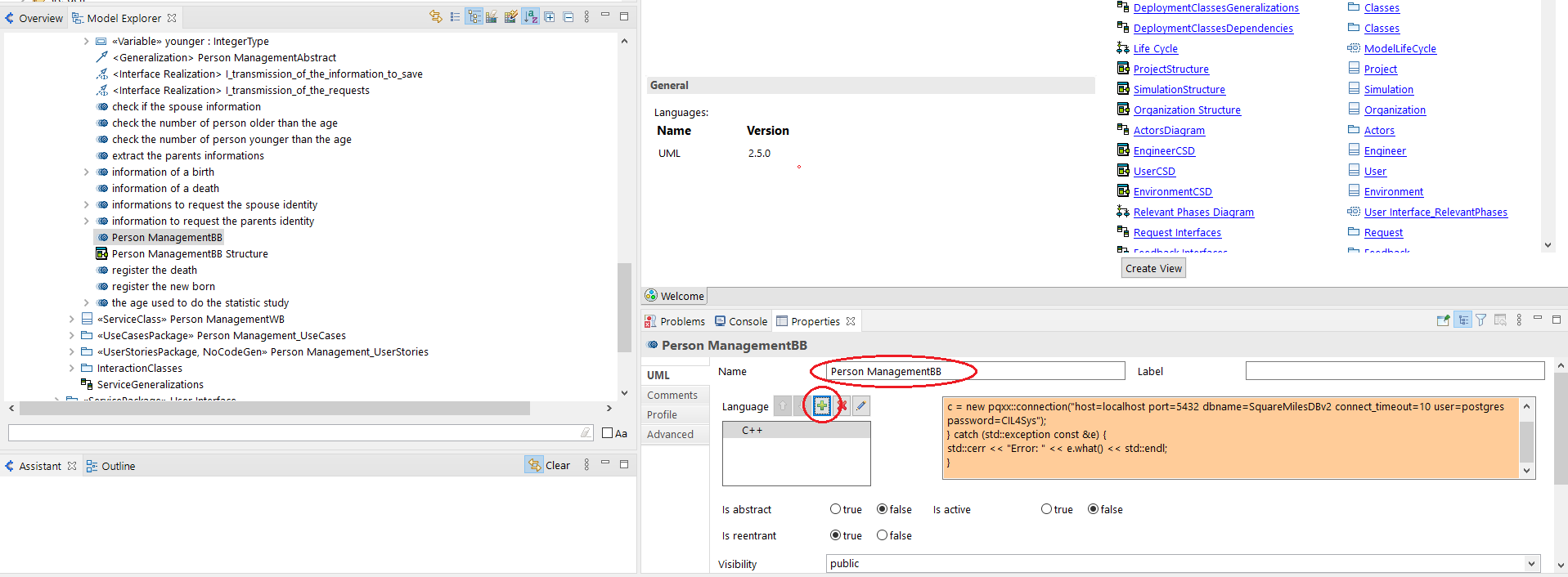Open the Outline tab
Viewport: 1568px width, 577px height.
click(x=110, y=466)
